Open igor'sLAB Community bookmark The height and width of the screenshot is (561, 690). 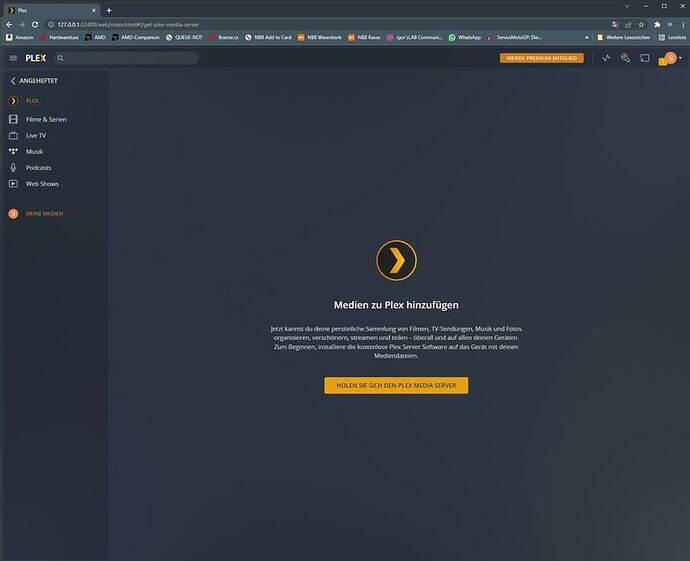click(x=415, y=37)
